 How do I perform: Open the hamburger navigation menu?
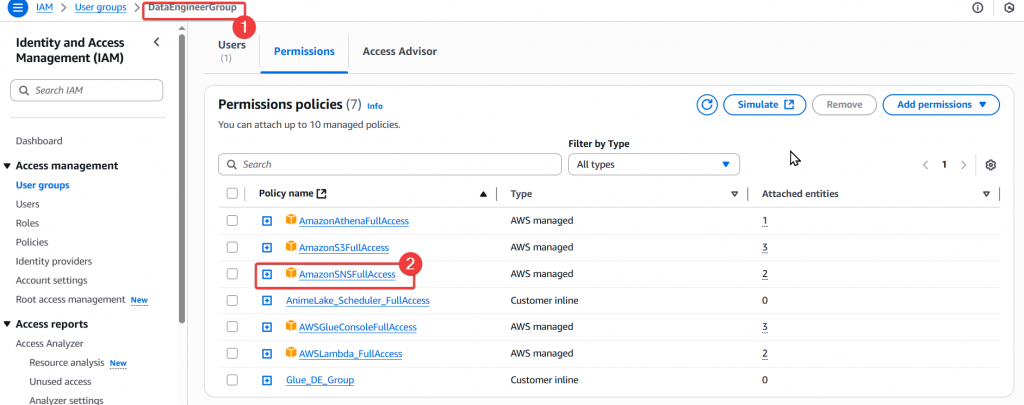click(19, 8)
